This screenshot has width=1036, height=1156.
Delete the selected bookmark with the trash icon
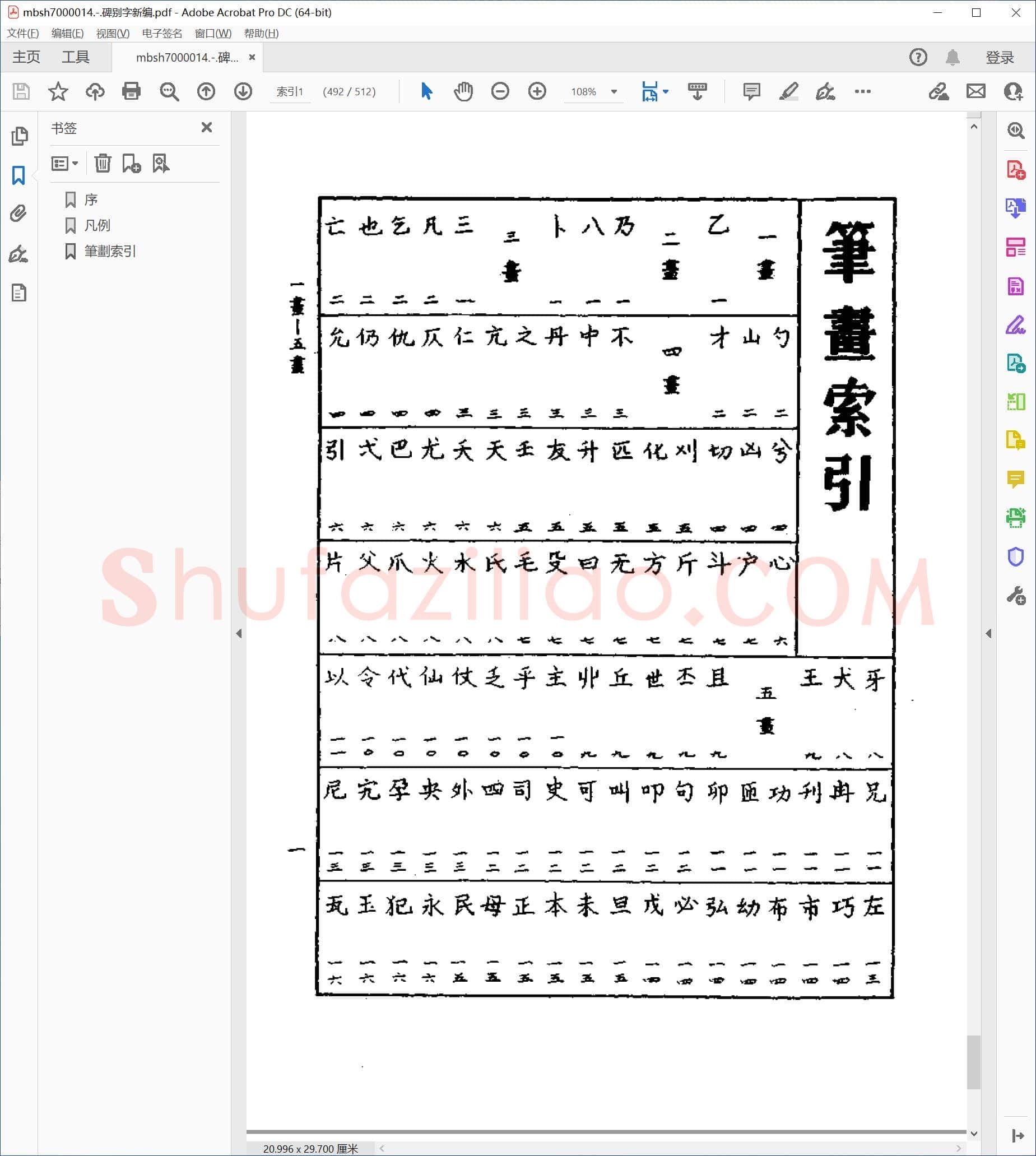click(103, 164)
